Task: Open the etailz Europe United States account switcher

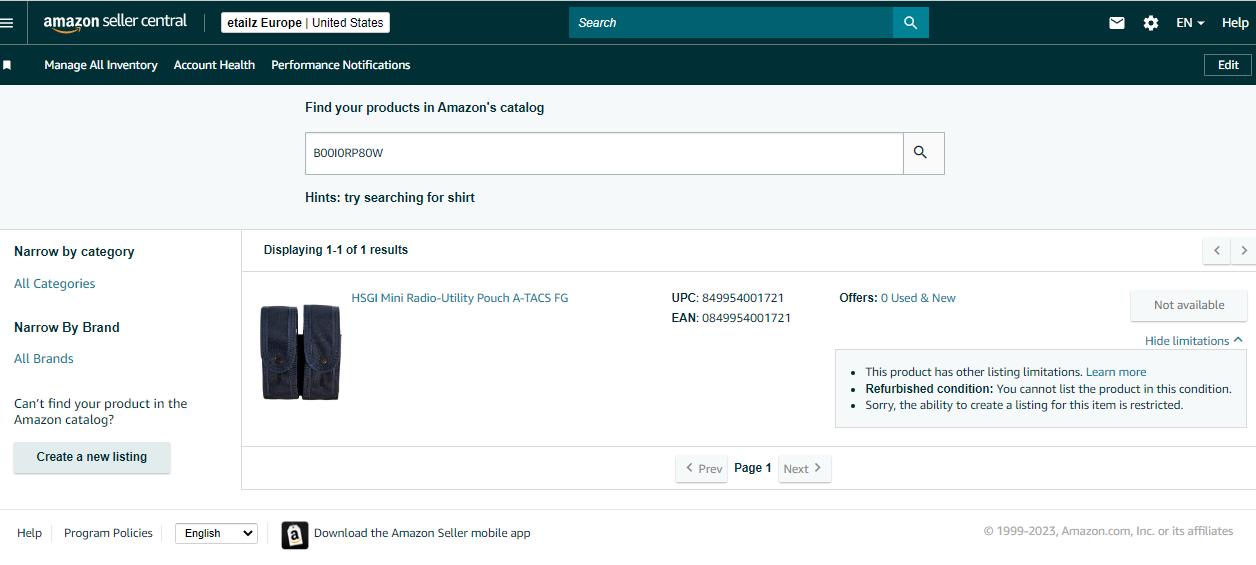Action: 305,22
